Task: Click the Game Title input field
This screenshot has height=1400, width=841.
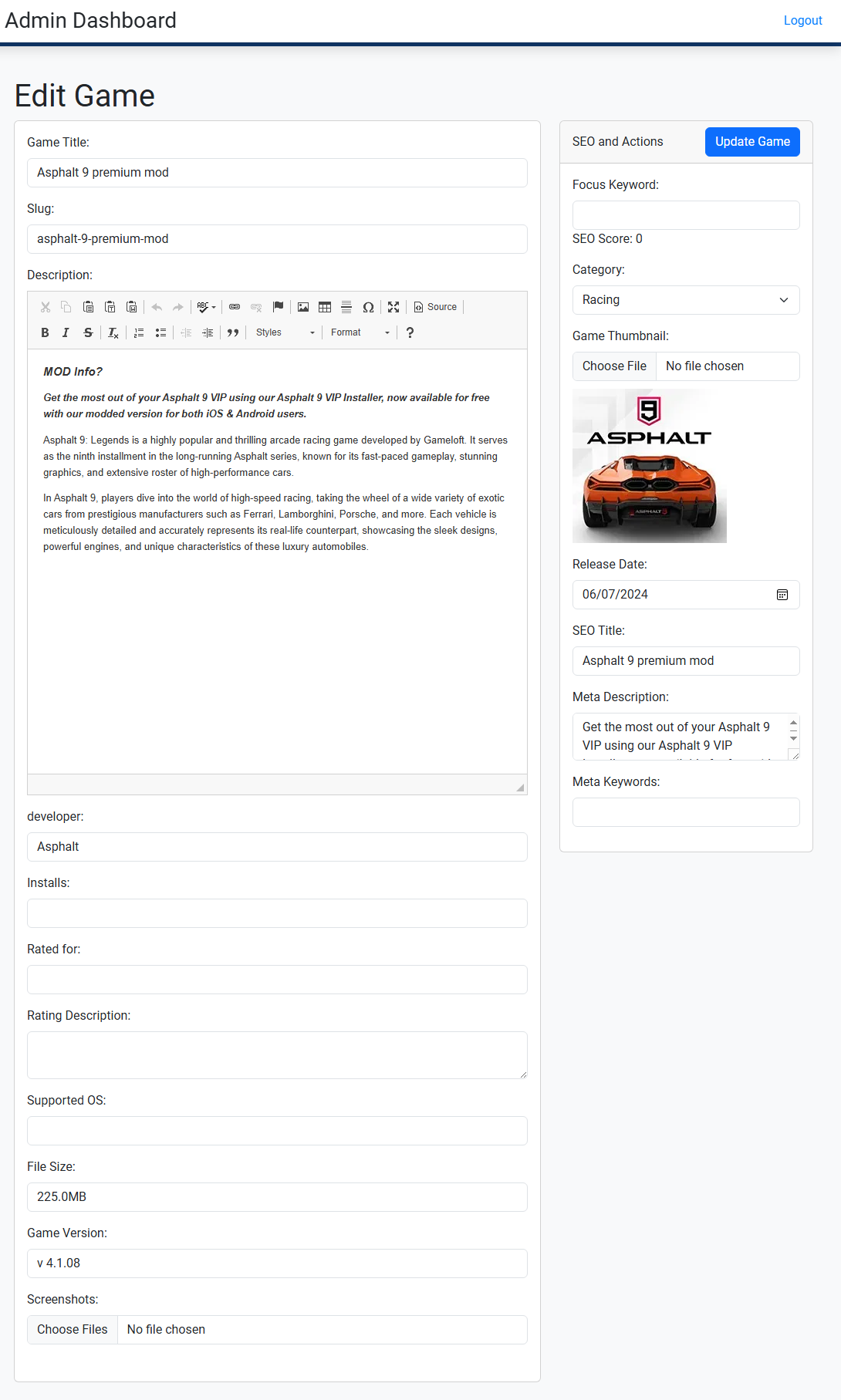Action: (x=277, y=173)
